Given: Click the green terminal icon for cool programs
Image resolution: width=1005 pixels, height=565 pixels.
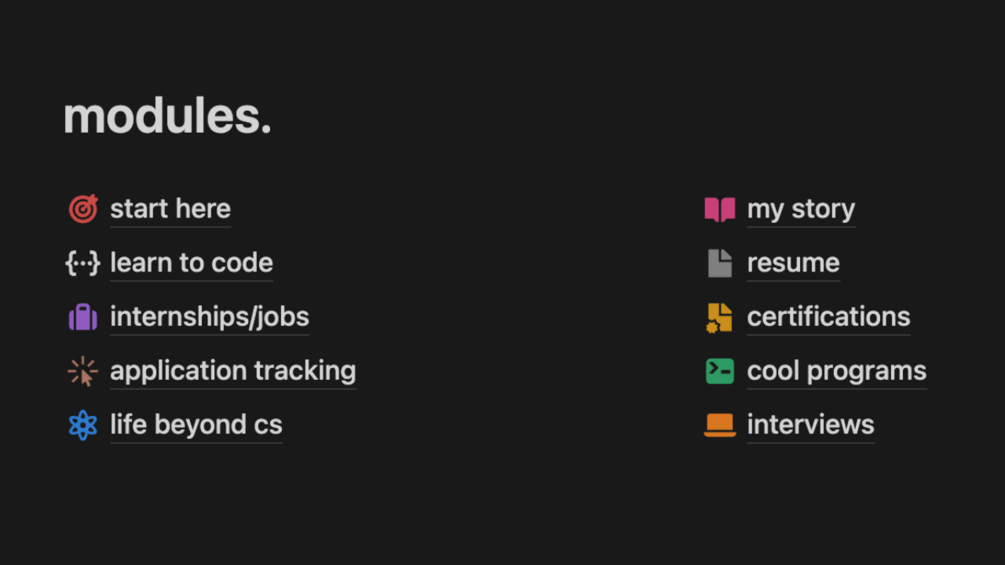Looking at the screenshot, I should (720, 372).
